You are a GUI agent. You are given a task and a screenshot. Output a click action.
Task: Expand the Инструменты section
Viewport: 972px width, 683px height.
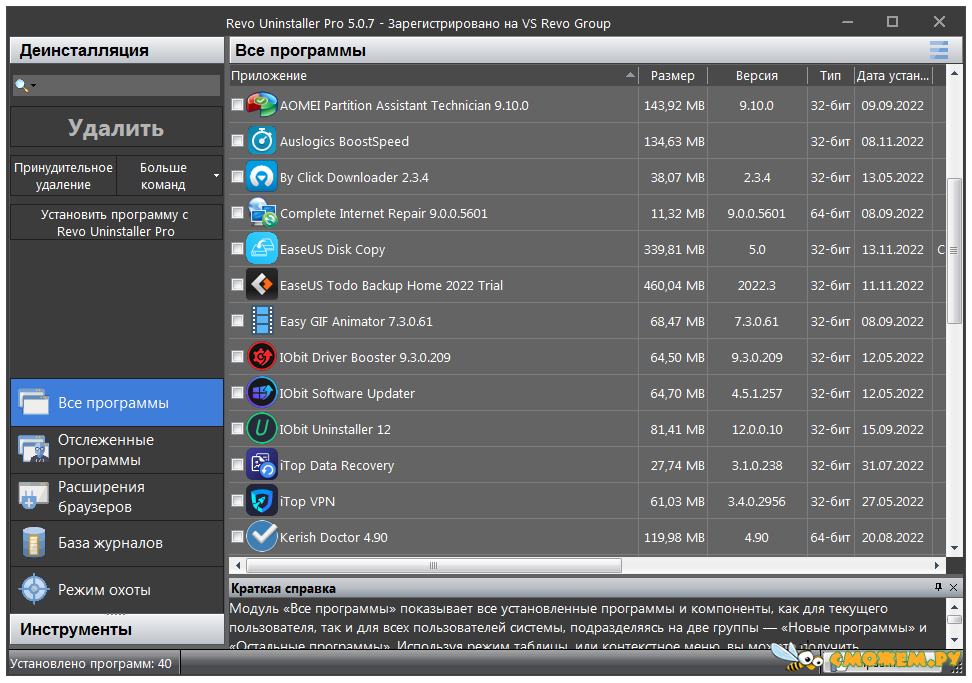pyautogui.click(x=117, y=629)
